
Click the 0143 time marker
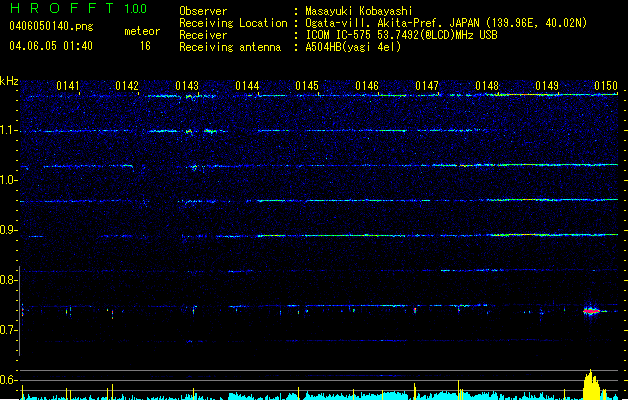(187, 85)
